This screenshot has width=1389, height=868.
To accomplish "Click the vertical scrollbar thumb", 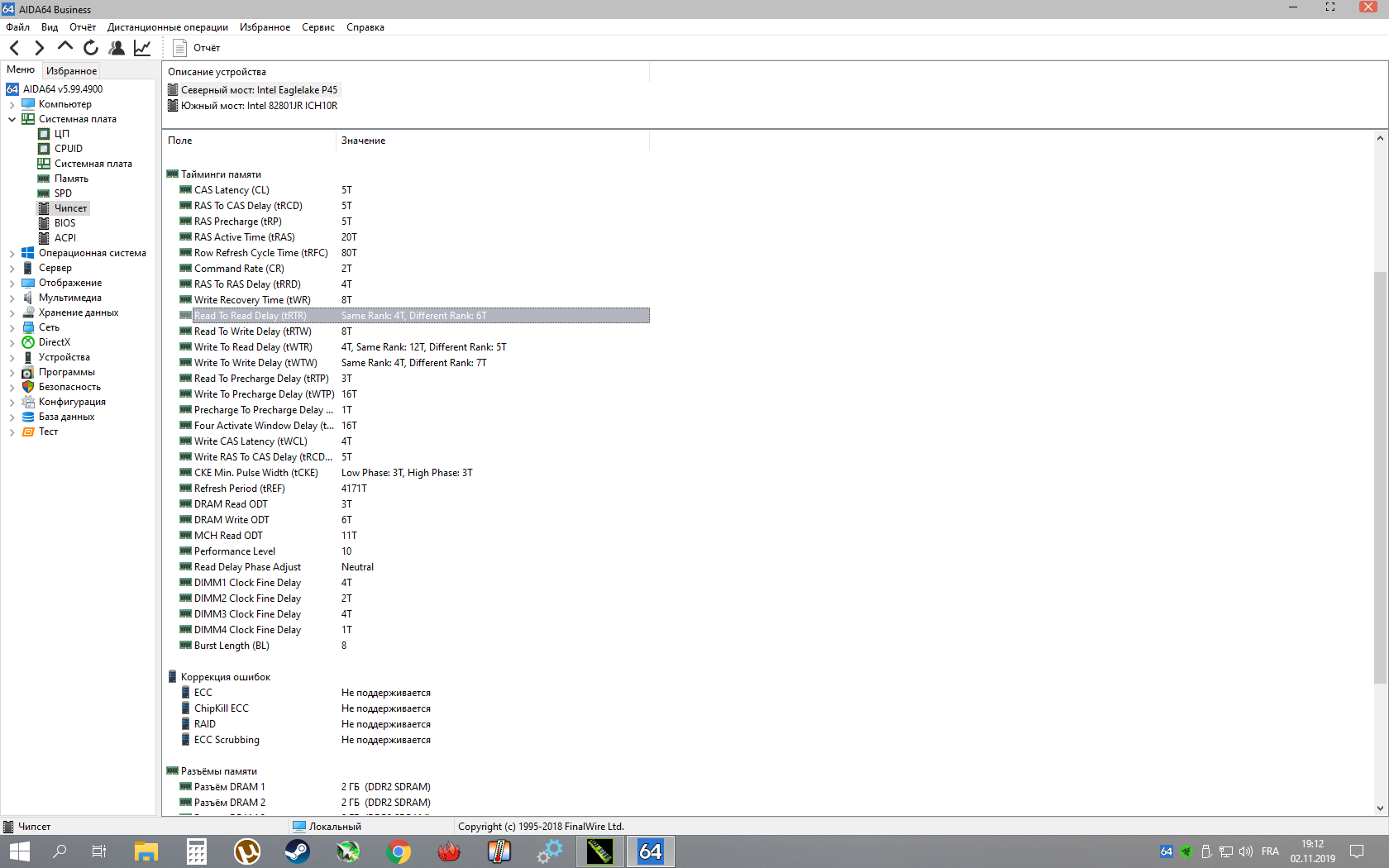I will 1380,477.
